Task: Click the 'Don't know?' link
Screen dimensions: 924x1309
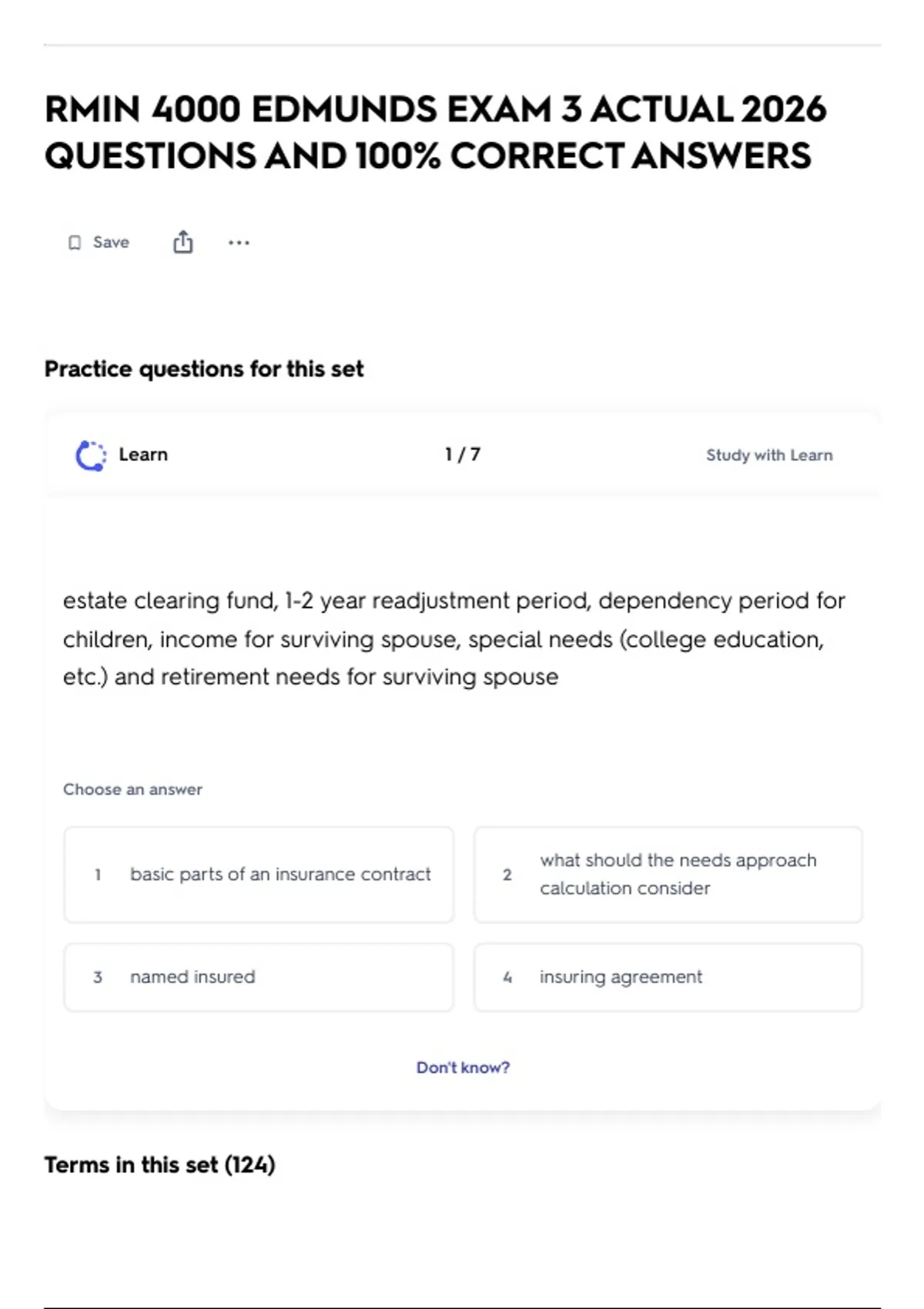Action: pyautogui.click(x=463, y=1067)
